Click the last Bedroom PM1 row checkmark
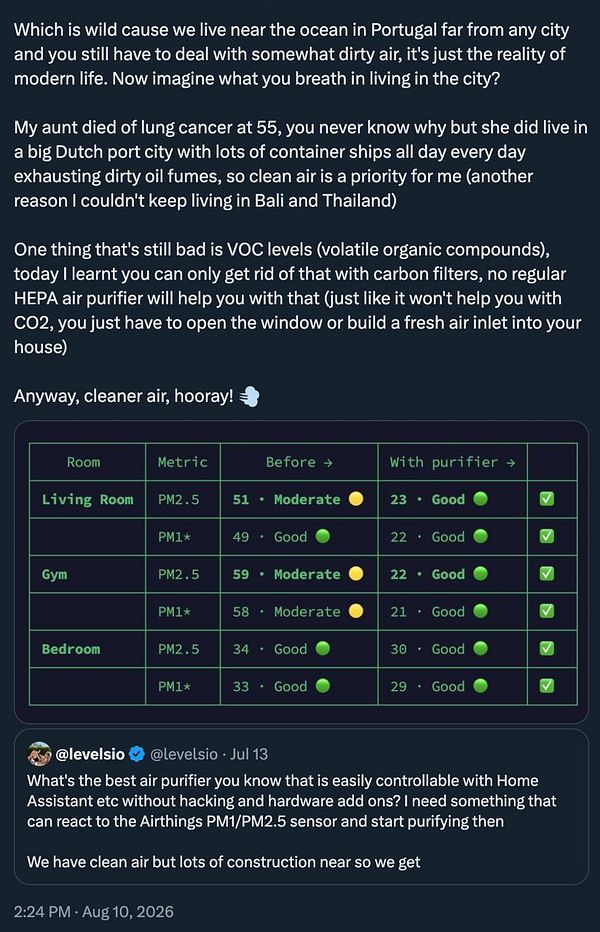The image size is (600, 932). click(x=546, y=686)
